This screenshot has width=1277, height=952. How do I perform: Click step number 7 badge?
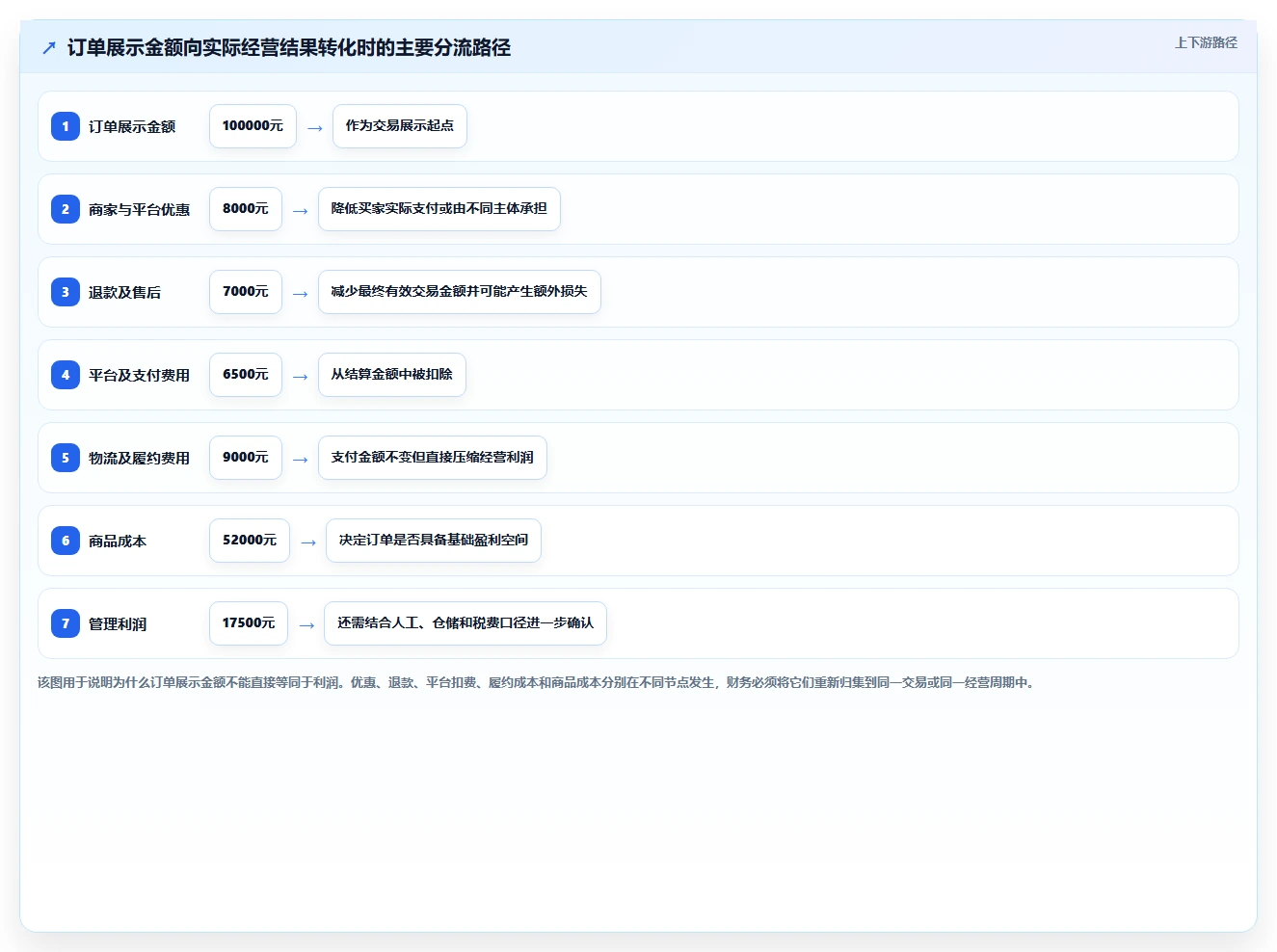66,623
